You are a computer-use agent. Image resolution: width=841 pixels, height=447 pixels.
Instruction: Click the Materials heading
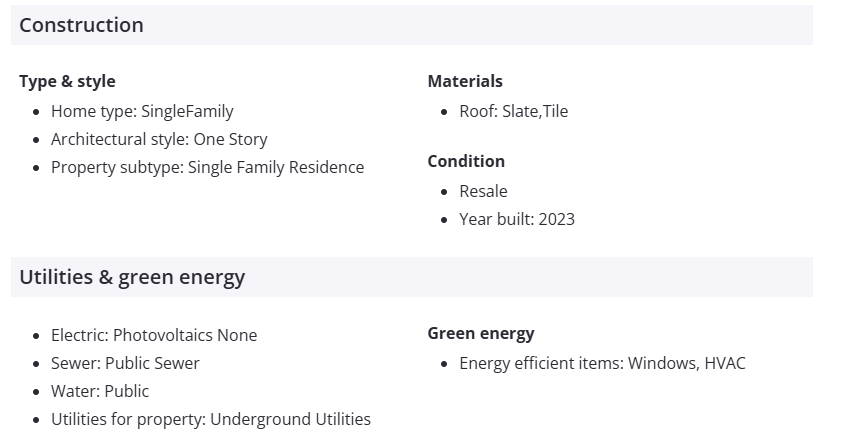(465, 81)
